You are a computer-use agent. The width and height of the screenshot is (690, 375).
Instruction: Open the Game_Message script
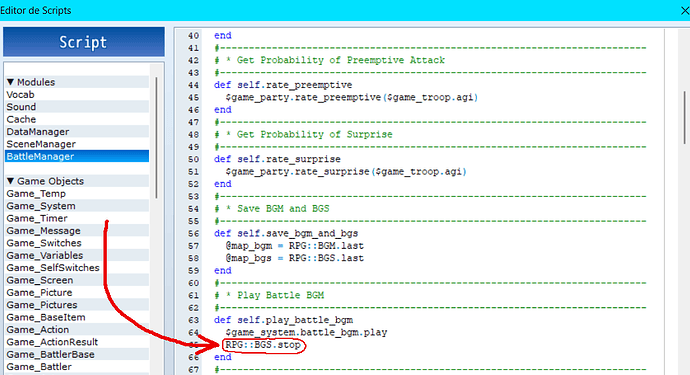coord(77,231)
